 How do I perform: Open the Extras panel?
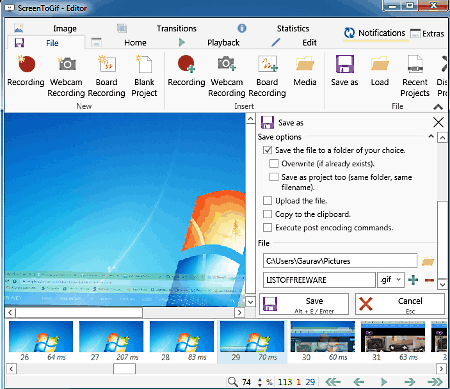pyautogui.click(x=427, y=34)
